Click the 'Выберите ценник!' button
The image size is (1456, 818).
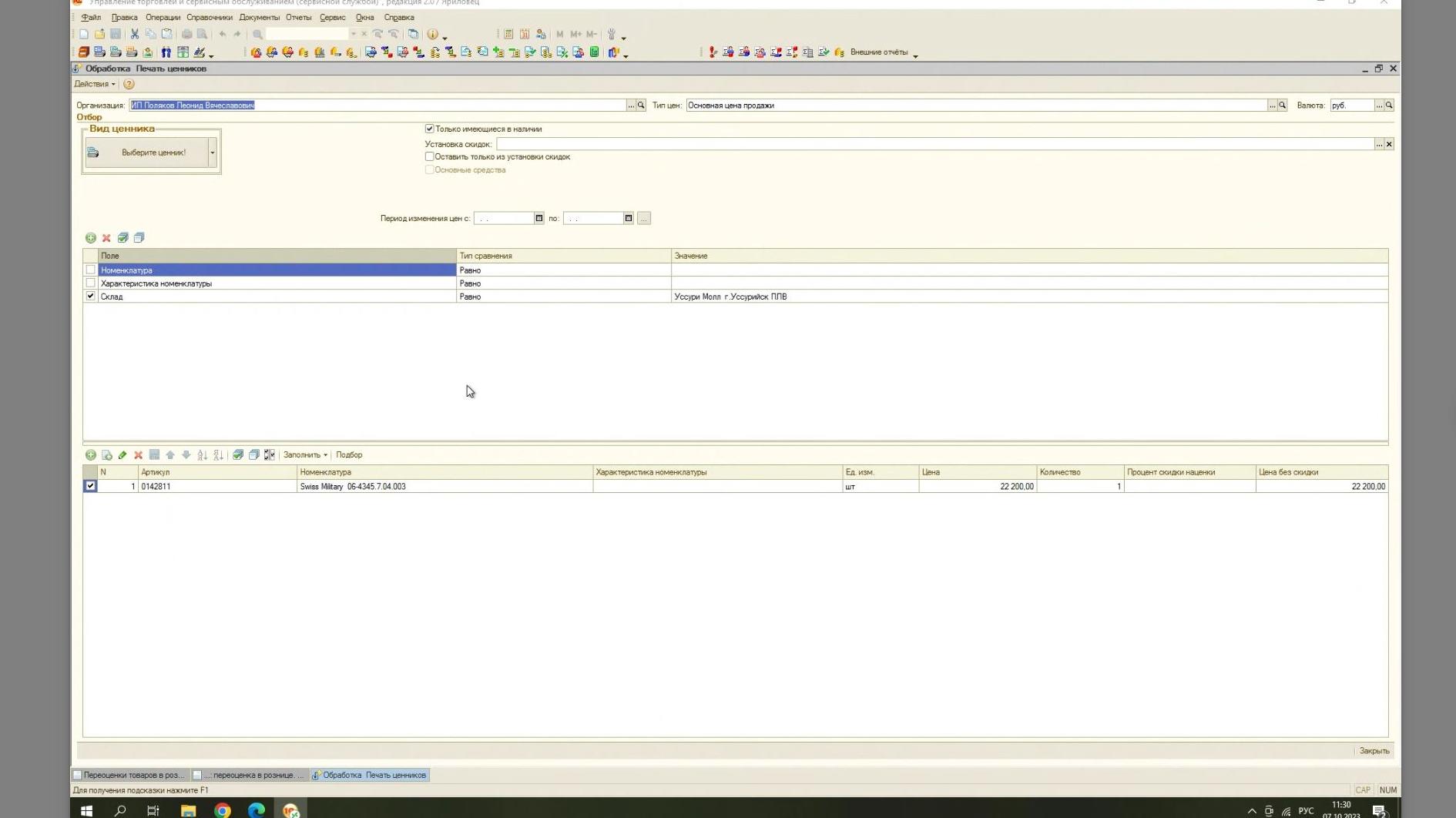147,153
